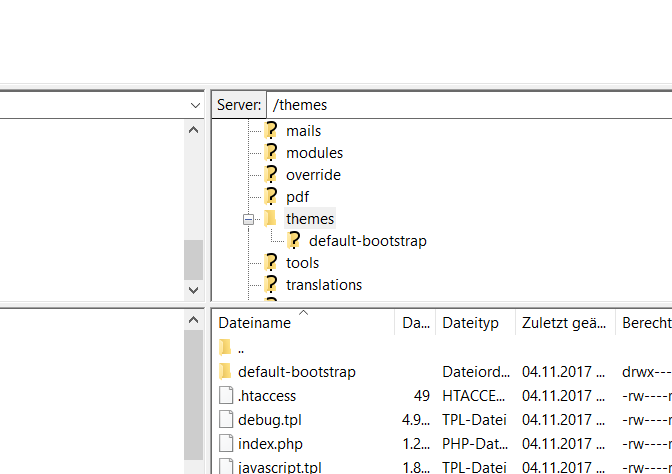Click the translations folder question-mark icon
This screenshot has height=474, width=672.
[271, 285]
